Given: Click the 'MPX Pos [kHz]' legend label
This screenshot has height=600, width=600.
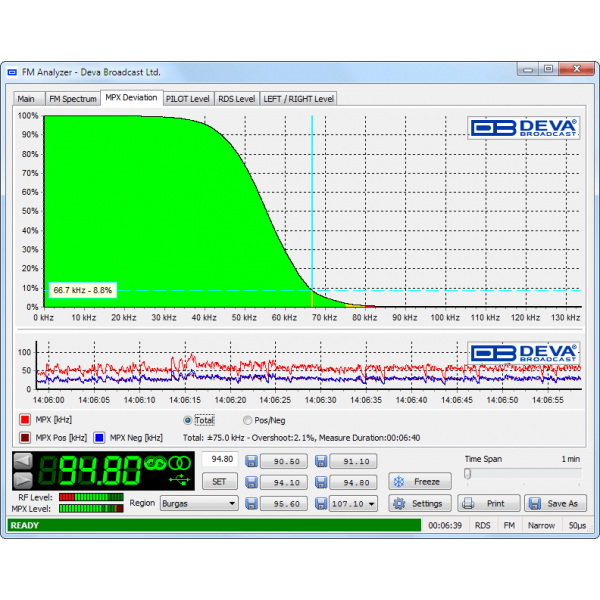Looking at the screenshot, I should point(61,438).
